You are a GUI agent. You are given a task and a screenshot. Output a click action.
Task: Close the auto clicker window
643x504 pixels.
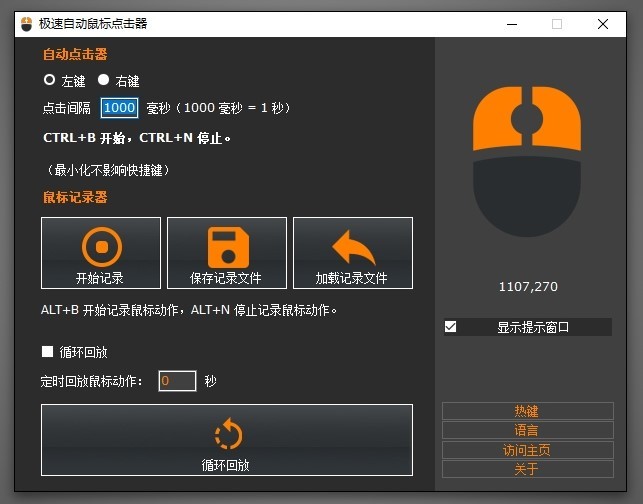(602, 24)
